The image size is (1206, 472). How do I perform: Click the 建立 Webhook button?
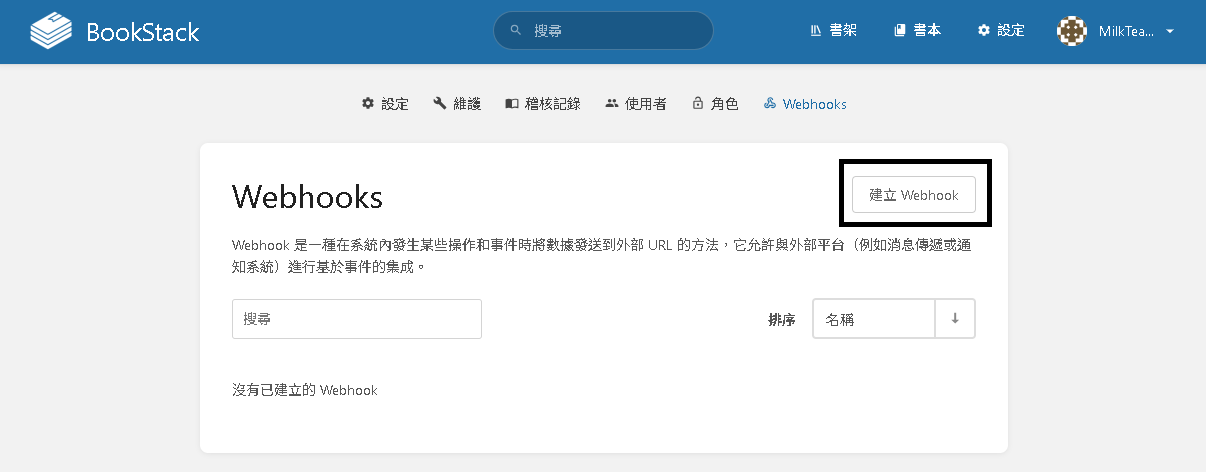click(914, 195)
